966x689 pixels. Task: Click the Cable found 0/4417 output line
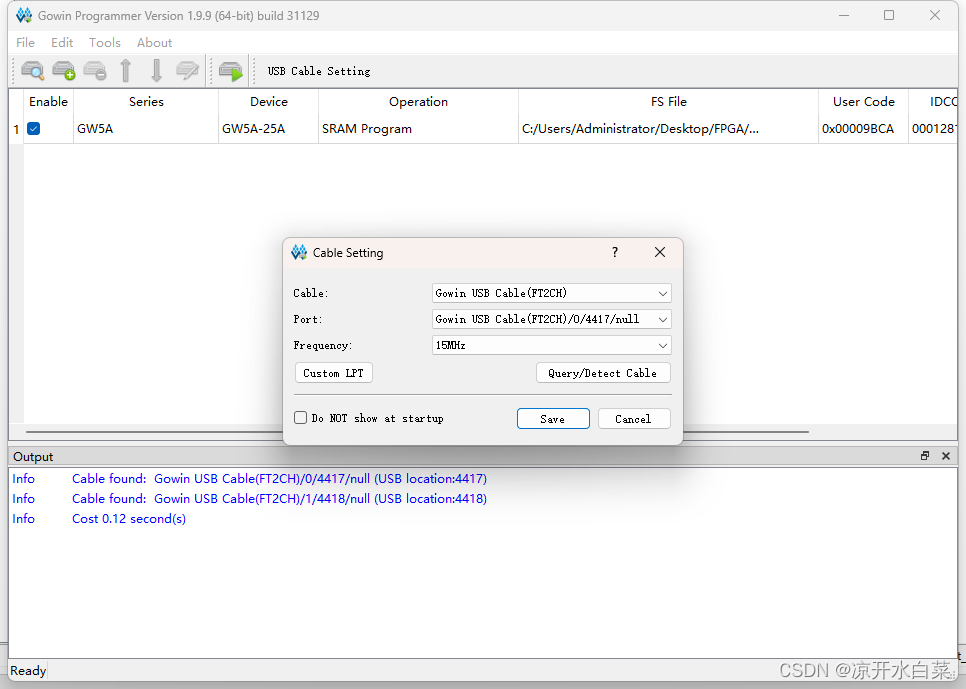coord(279,479)
